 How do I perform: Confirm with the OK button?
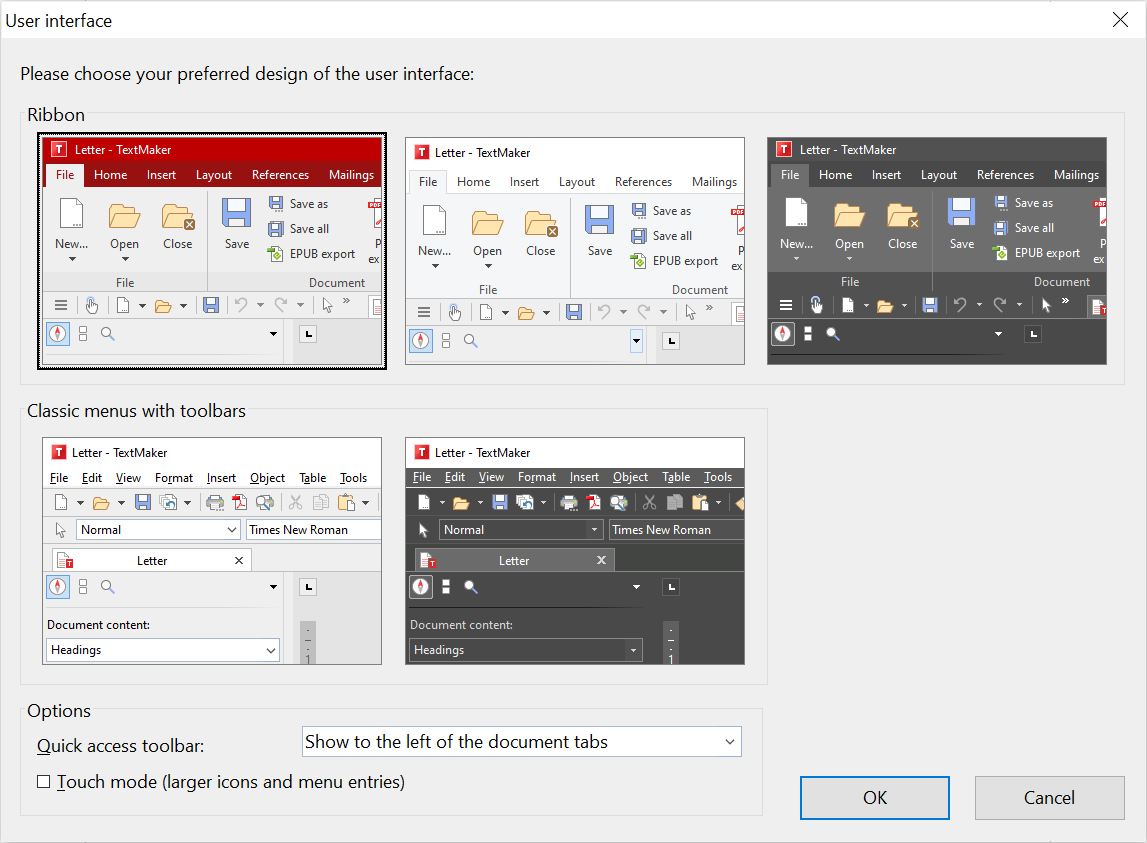875,798
